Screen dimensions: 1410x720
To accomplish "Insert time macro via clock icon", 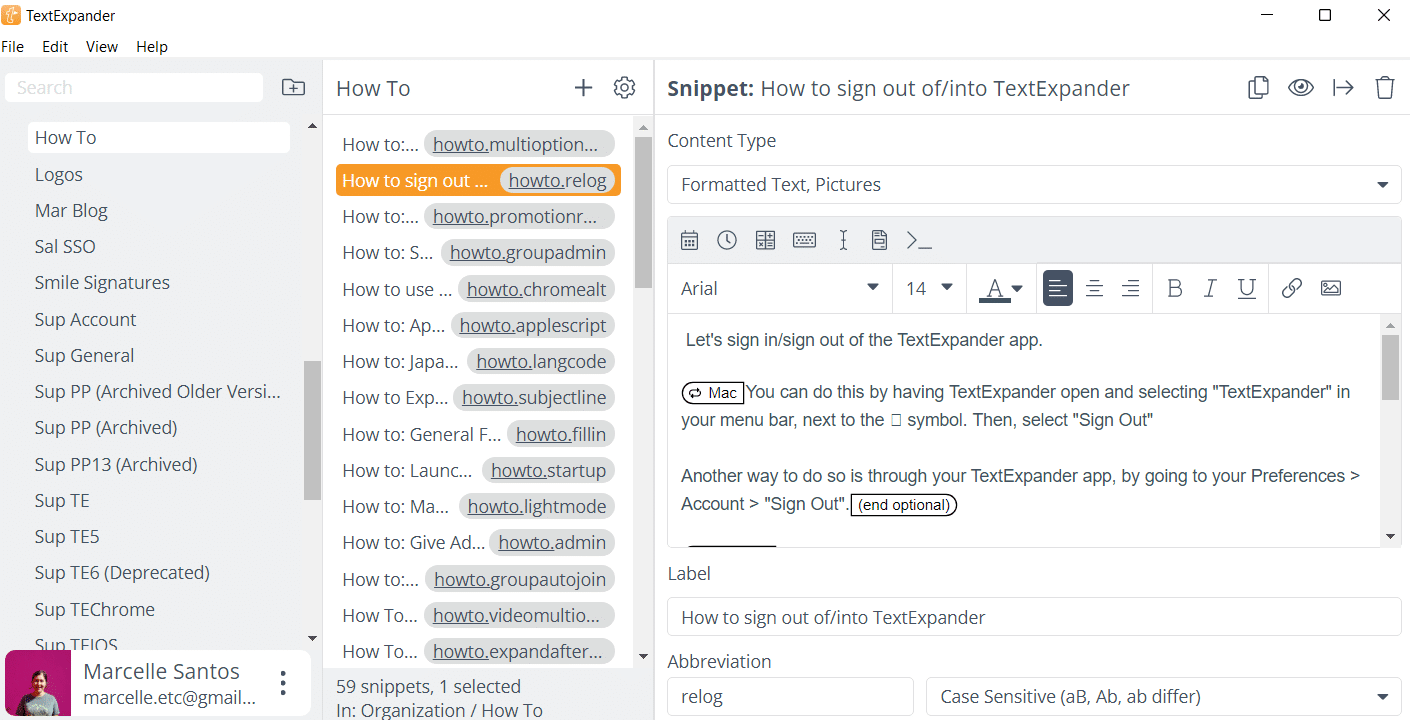I will (727, 240).
